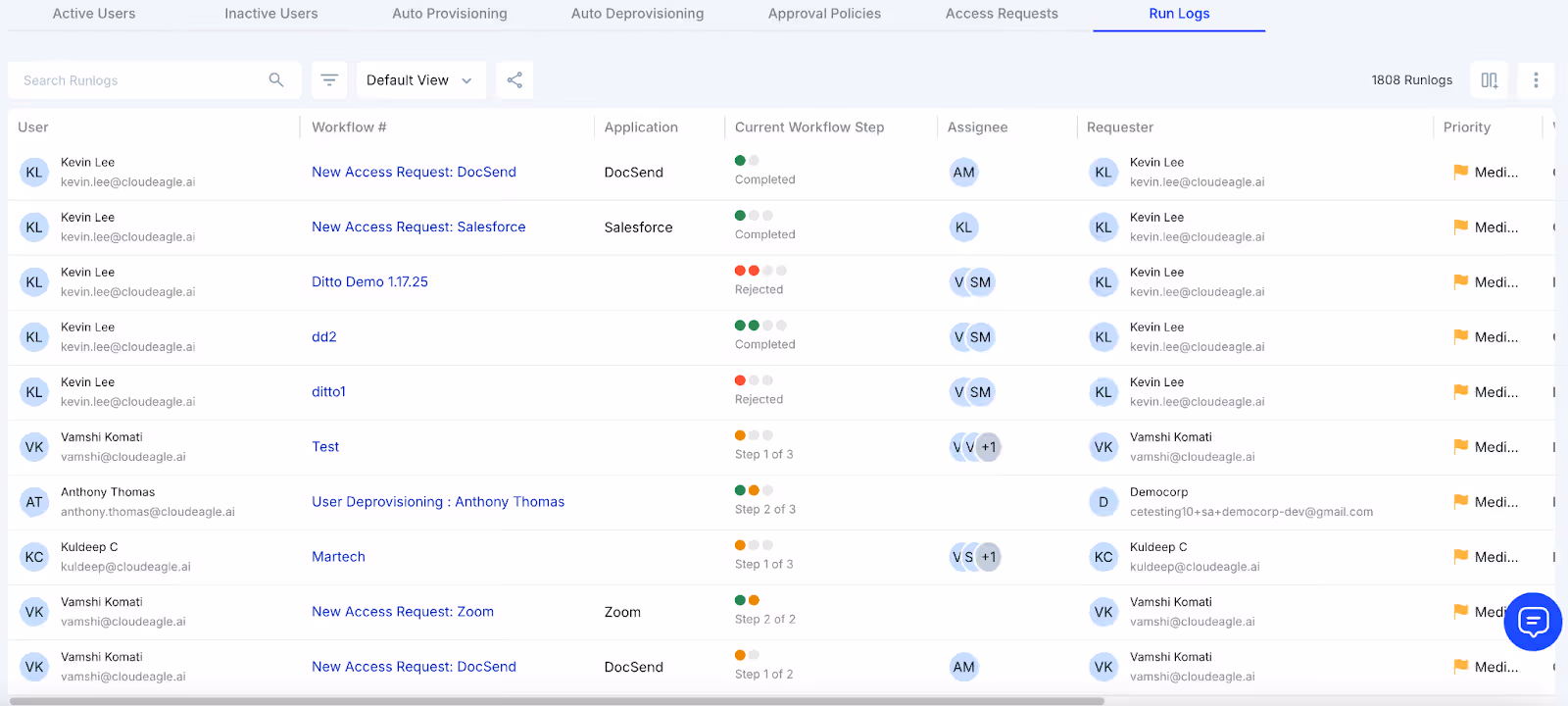The image size is (1568, 706).
Task: Open the column layout icon
Action: [x=1489, y=79]
